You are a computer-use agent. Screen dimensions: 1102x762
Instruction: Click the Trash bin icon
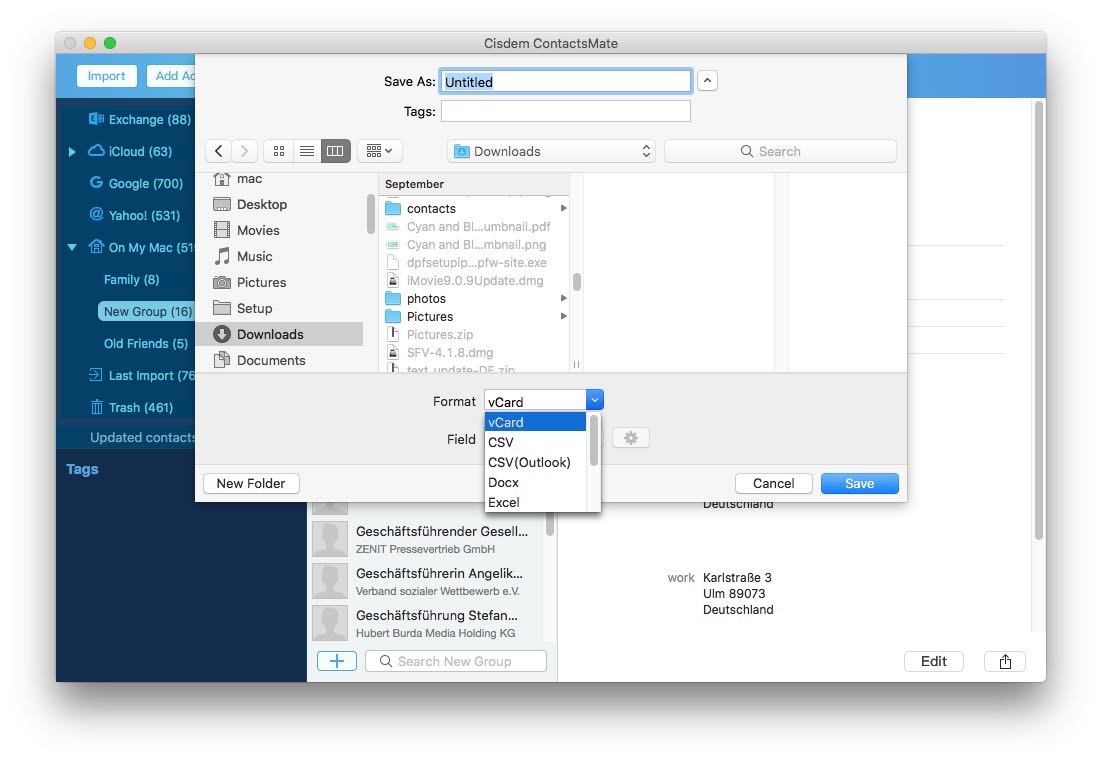click(96, 407)
